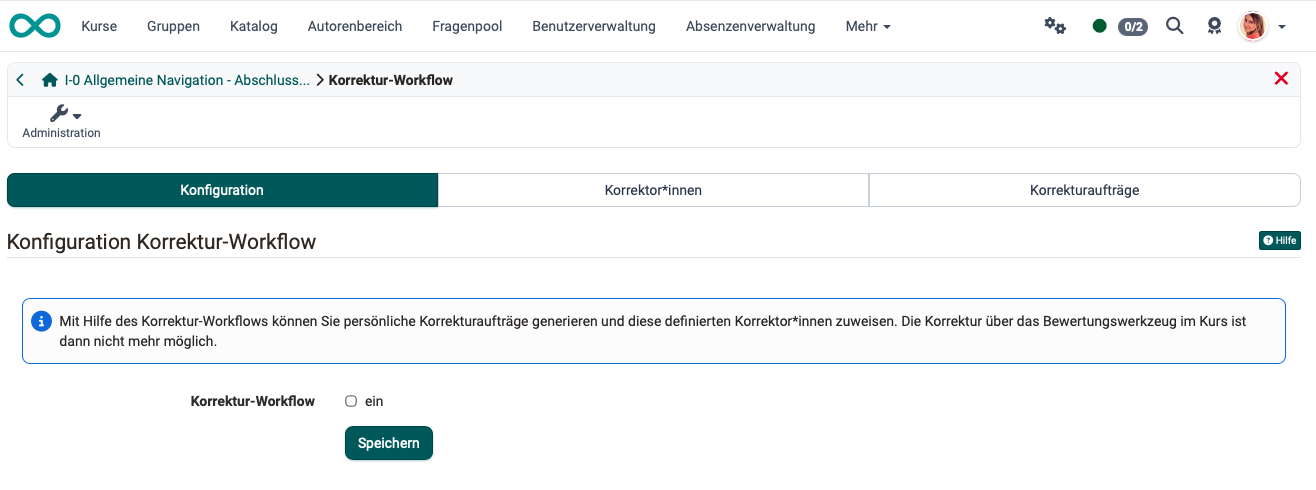The width and height of the screenshot is (1316, 490).
Task: Click the Korrektur-Workflow breadcrumb text
Action: point(391,80)
